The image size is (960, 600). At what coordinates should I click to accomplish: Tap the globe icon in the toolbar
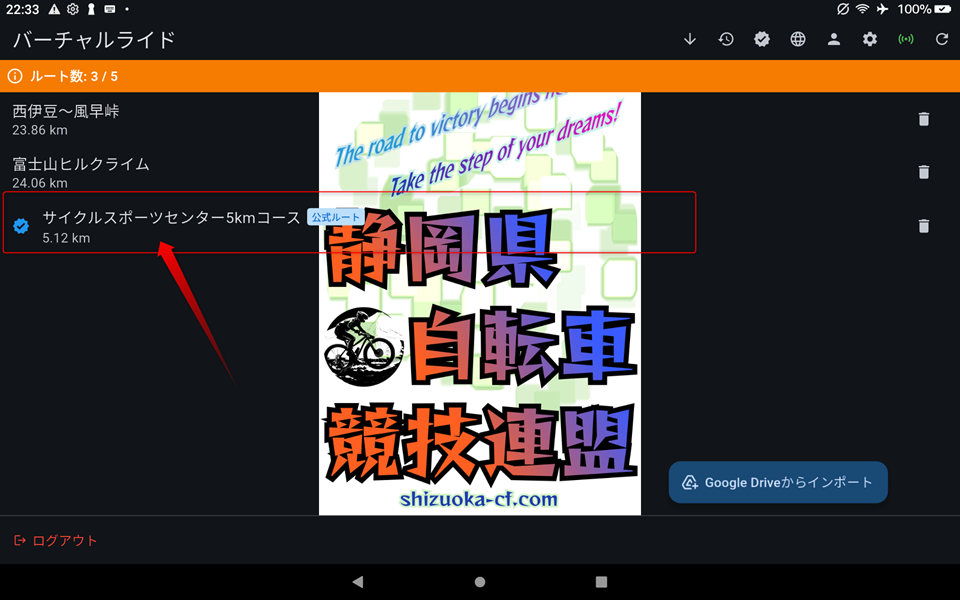coord(797,39)
